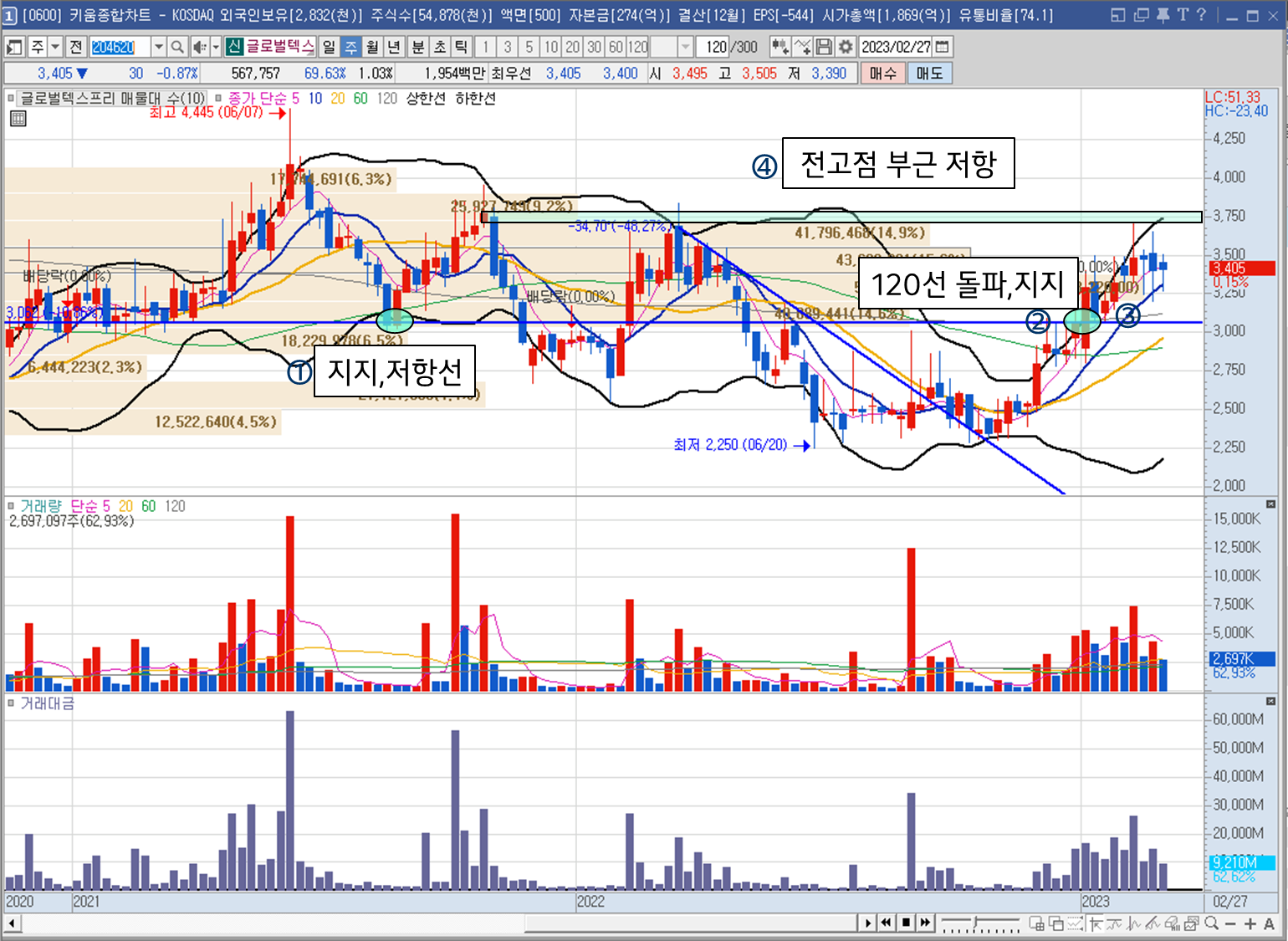This screenshot has height=941, width=1288.
Task: Collapse the 거래대금 pane corner button
Action: (x=1270, y=701)
